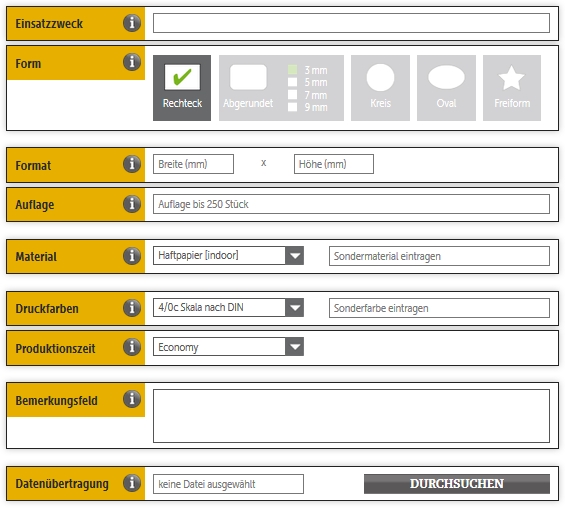565x508 pixels.
Task: Click the Produktionszeit info icon
Action: pyautogui.click(x=132, y=347)
